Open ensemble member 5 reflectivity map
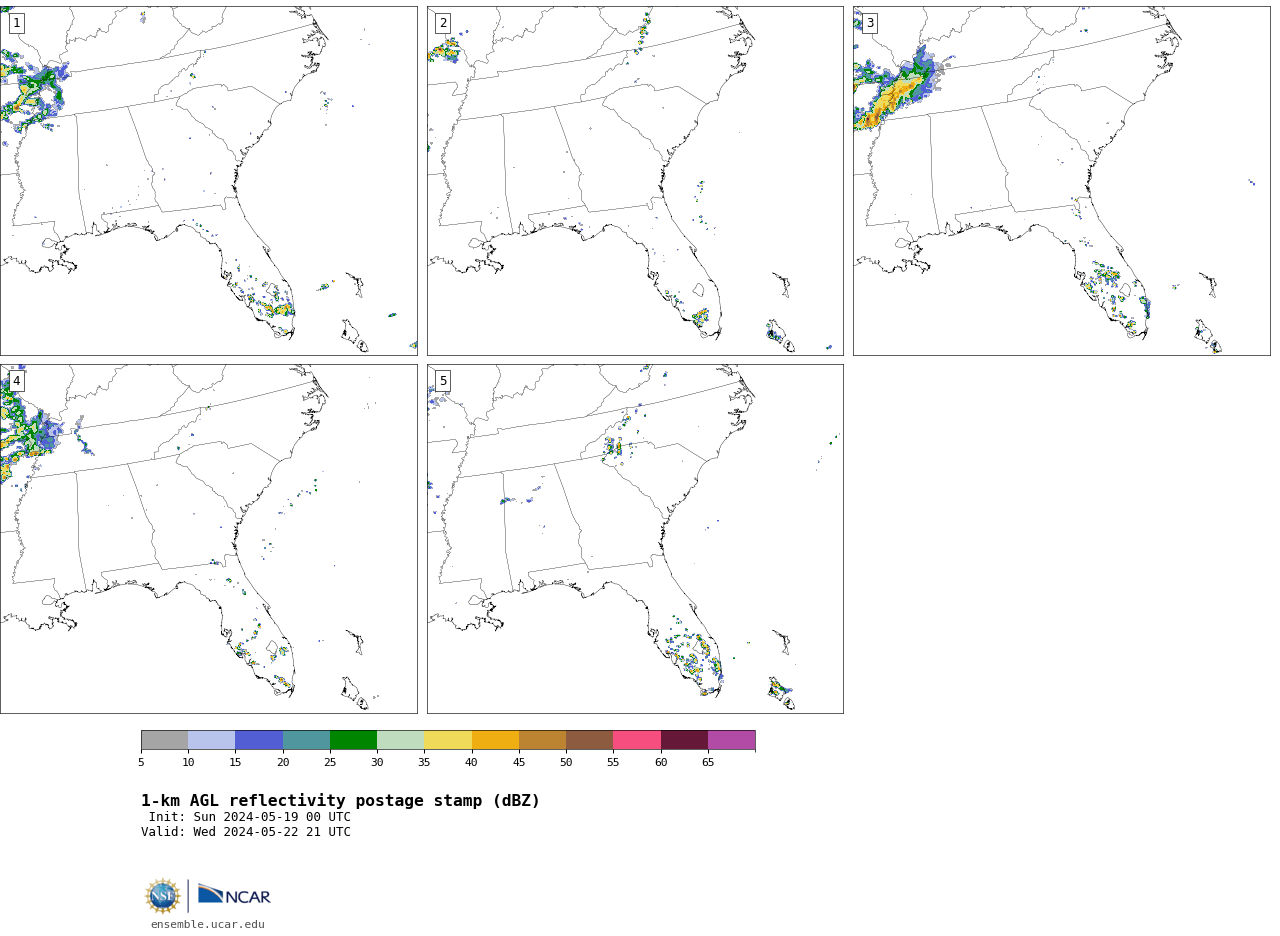Image resolution: width=1280 pixels, height=936 pixels. point(635,539)
